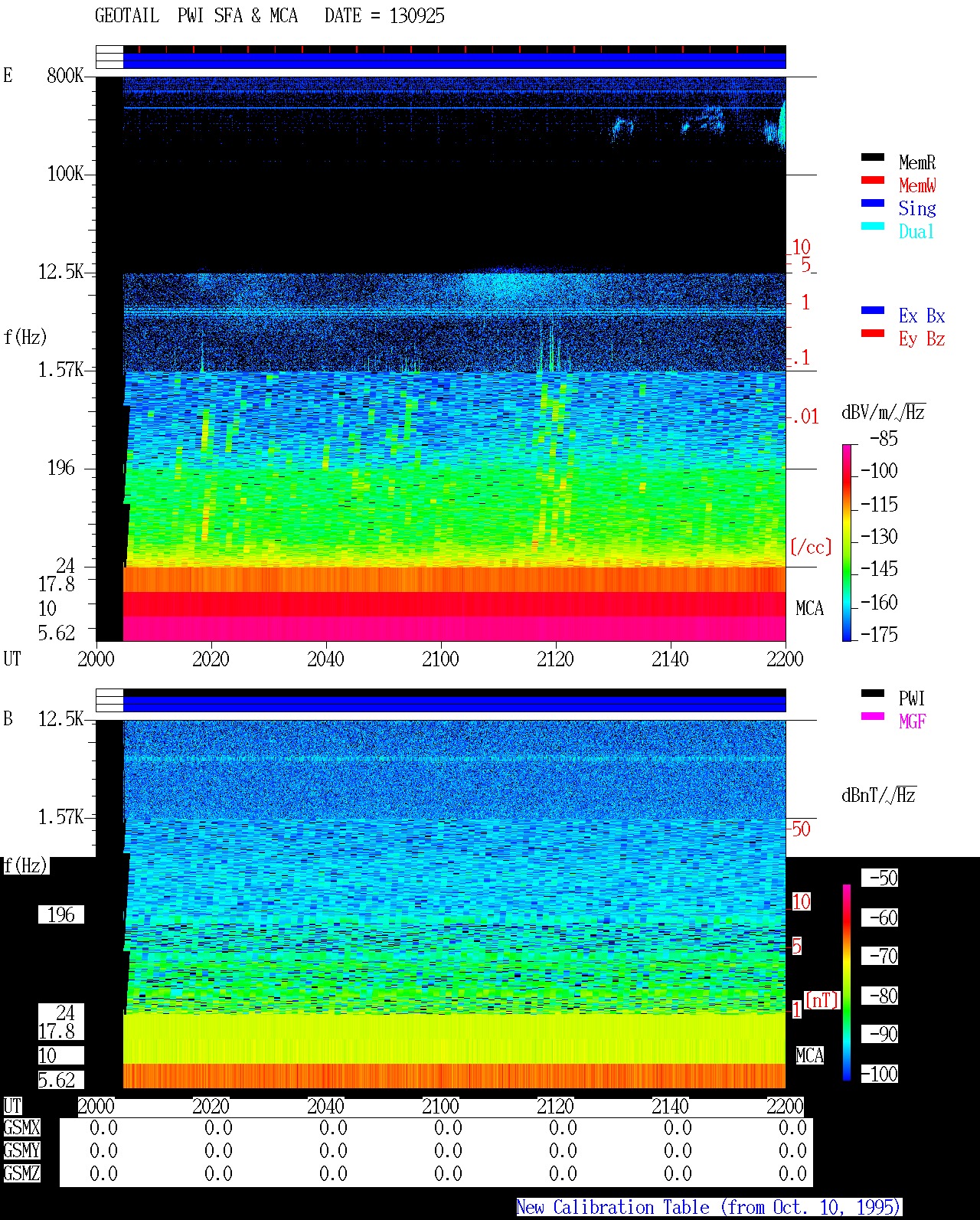
Task: Click the Dual legend label
Action: point(917,231)
